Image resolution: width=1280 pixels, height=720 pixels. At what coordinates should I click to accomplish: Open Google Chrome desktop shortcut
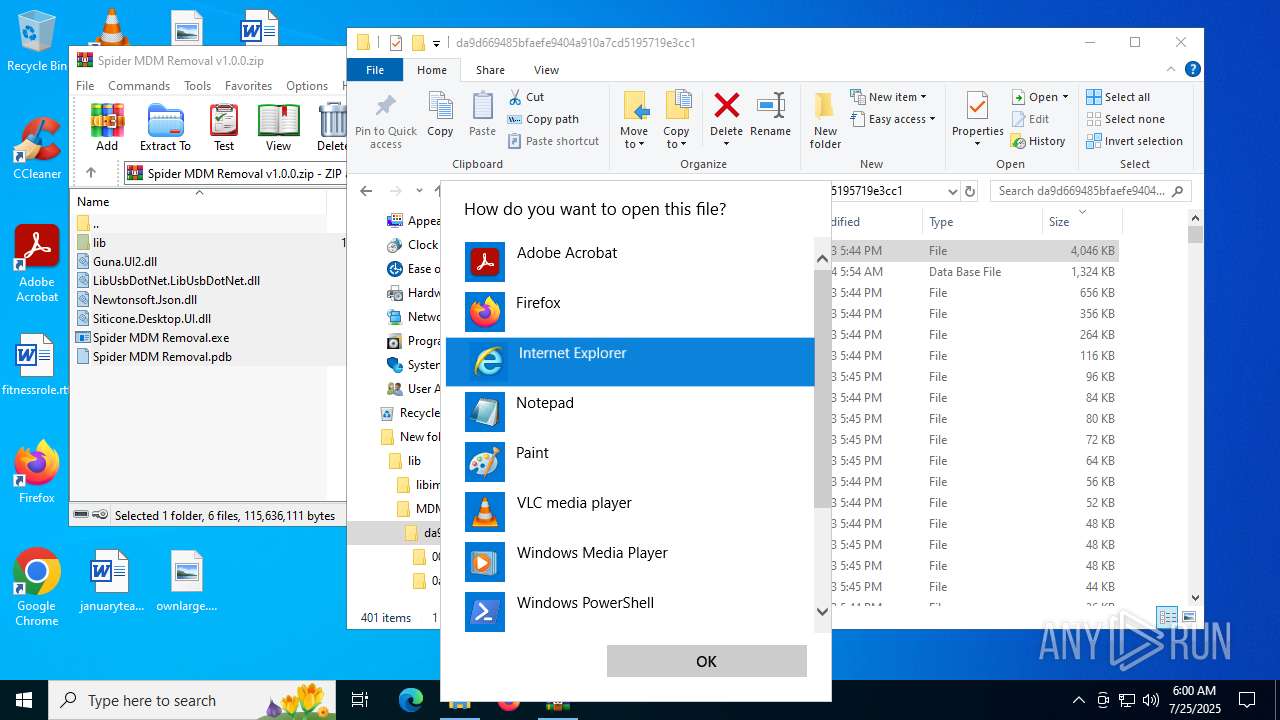pyautogui.click(x=37, y=587)
